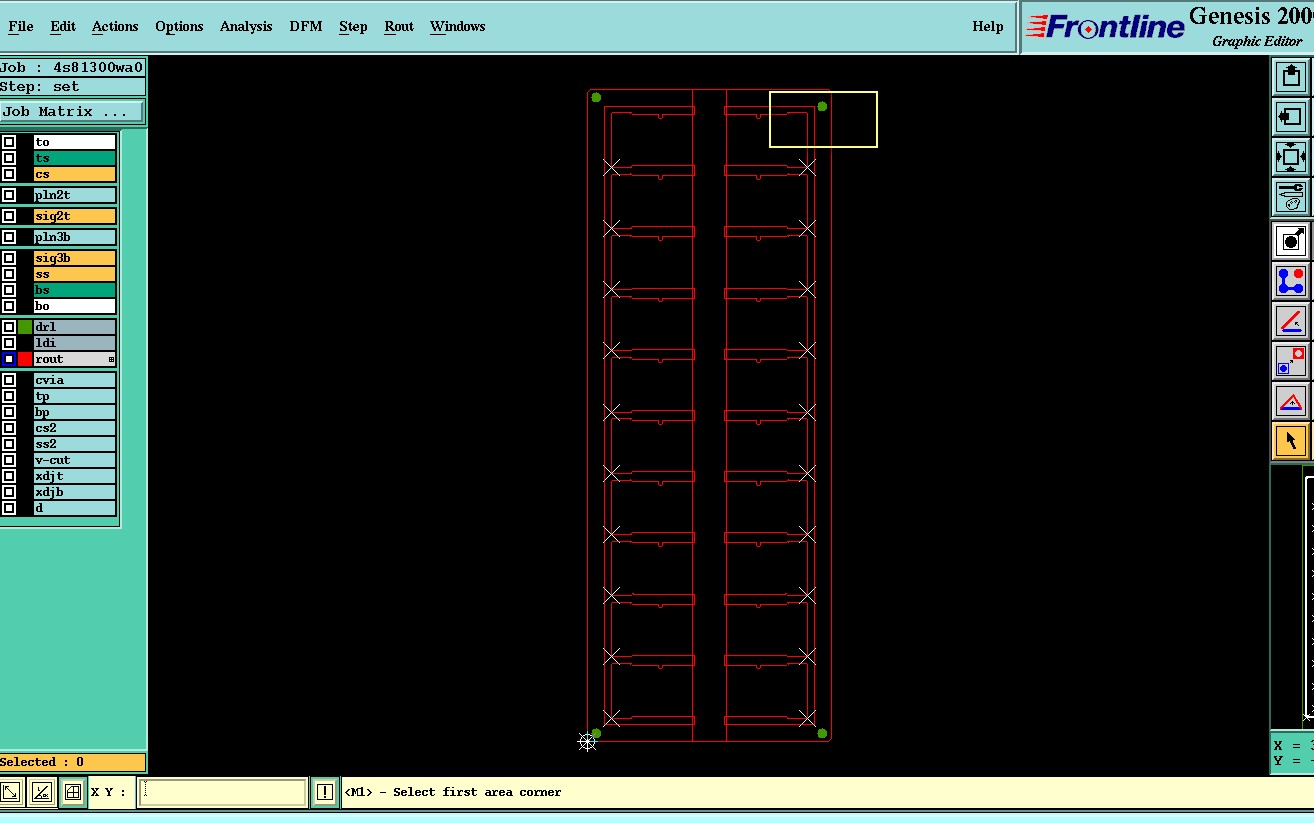The width and height of the screenshot is (1314, 823).
Task: Click the small expand marker on rout layer
Action: pyautogui.click(x=111, y=359)
